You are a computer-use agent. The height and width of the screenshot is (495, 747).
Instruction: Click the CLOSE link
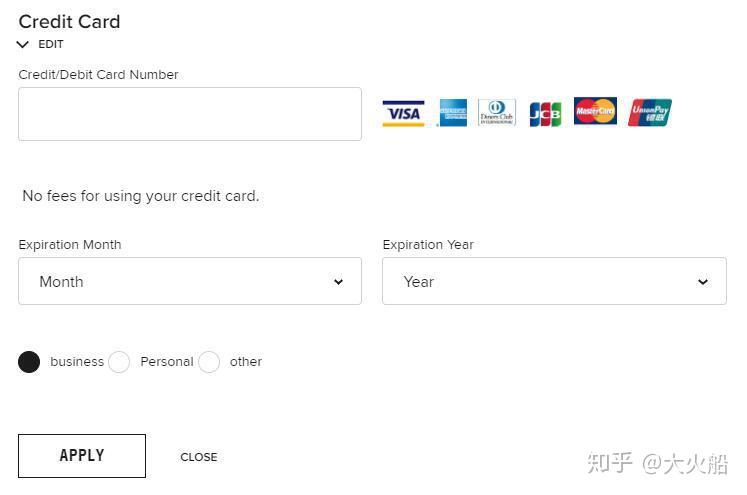(x=199, y=457)
